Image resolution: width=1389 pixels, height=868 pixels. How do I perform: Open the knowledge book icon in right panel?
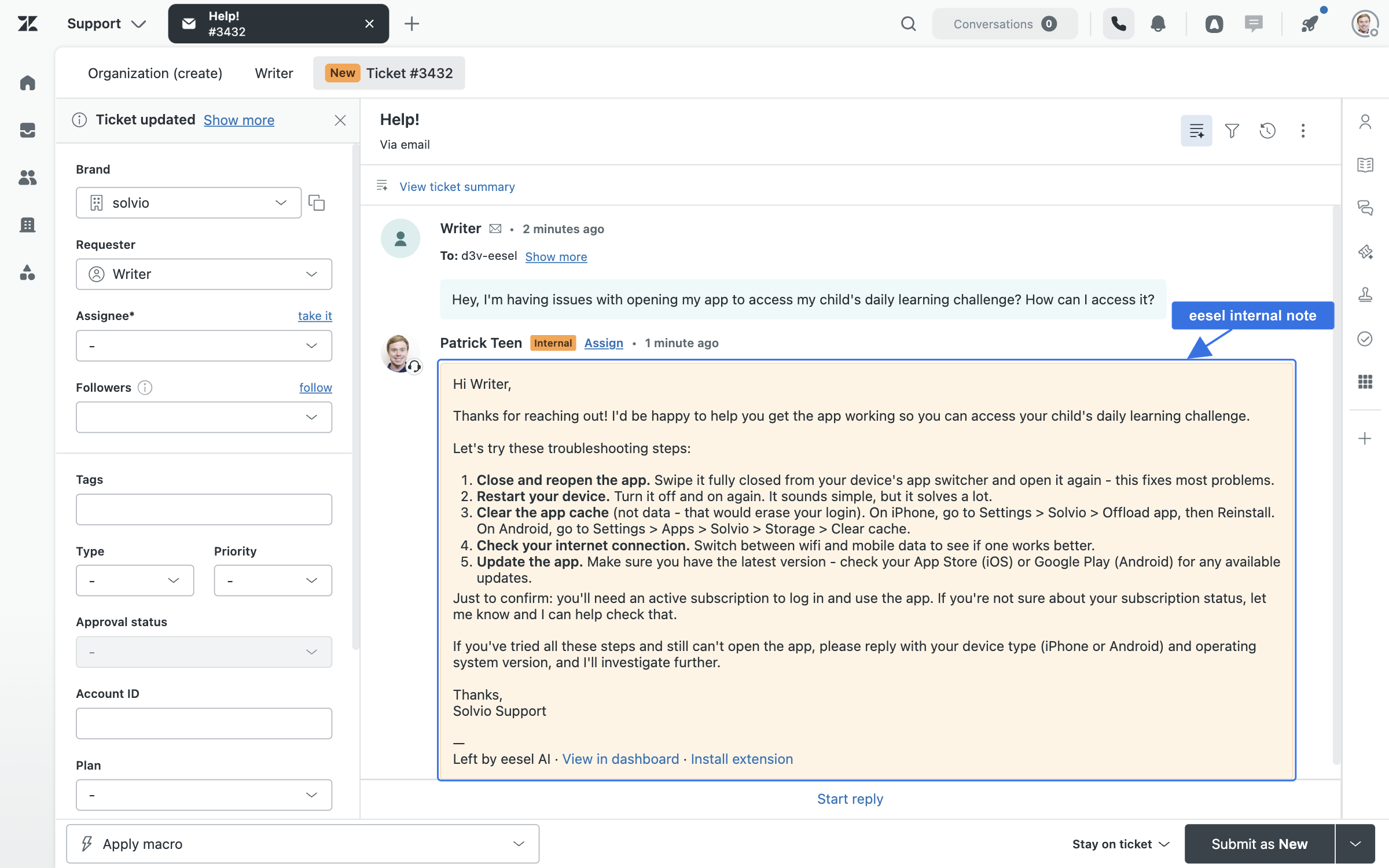[1365, 165]
